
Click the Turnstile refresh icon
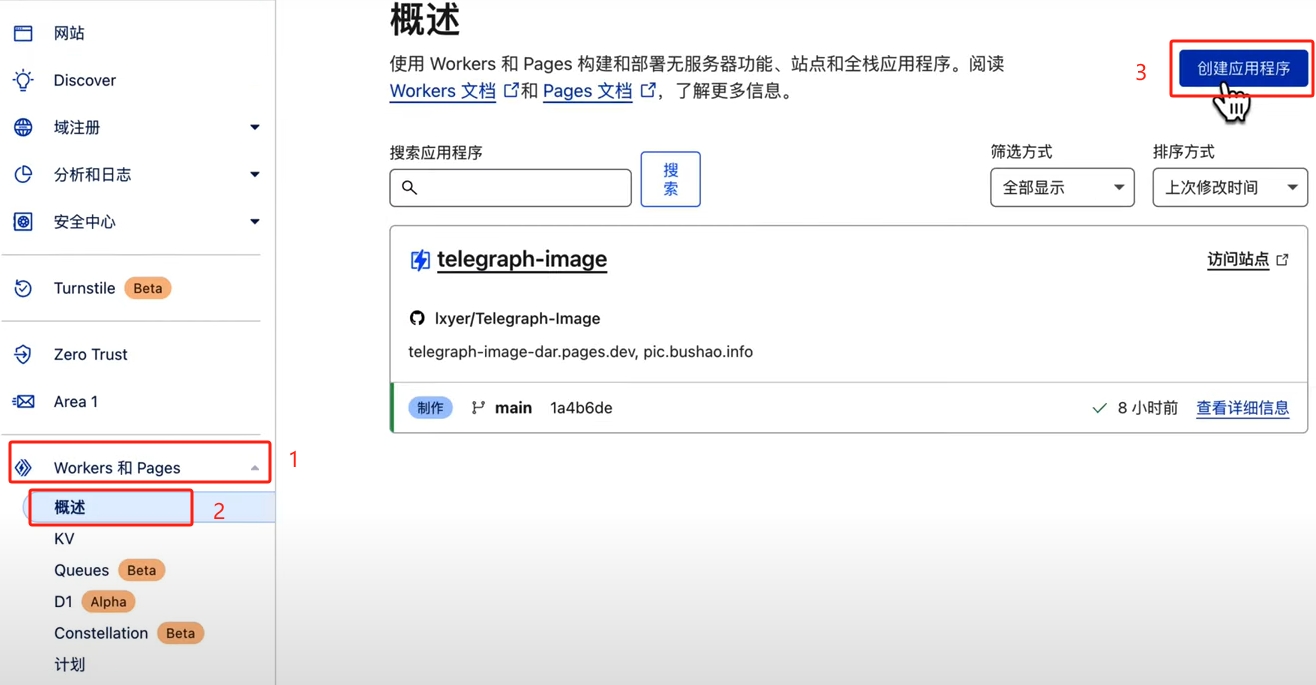coord(23,288)
